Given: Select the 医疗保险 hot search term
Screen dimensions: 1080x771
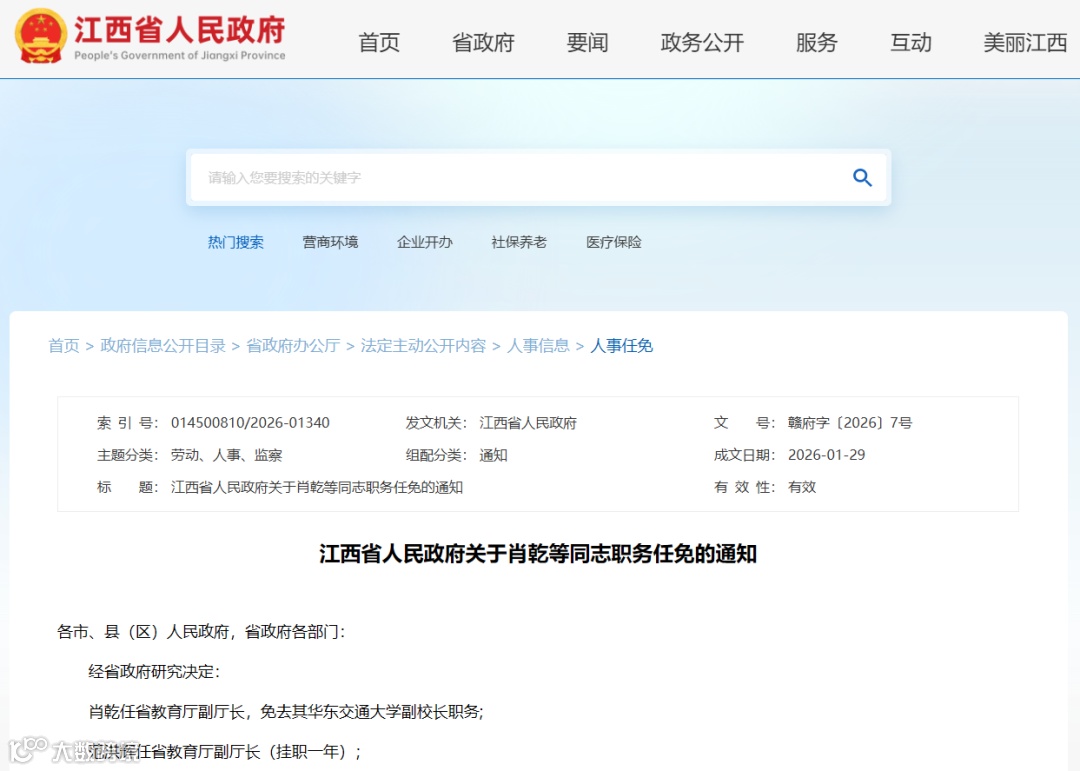Looking at the screenshot, I should [614, 242].
